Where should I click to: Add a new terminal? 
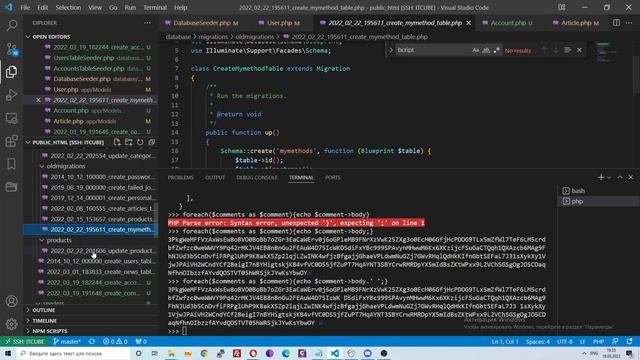click(x=600, y=177)
